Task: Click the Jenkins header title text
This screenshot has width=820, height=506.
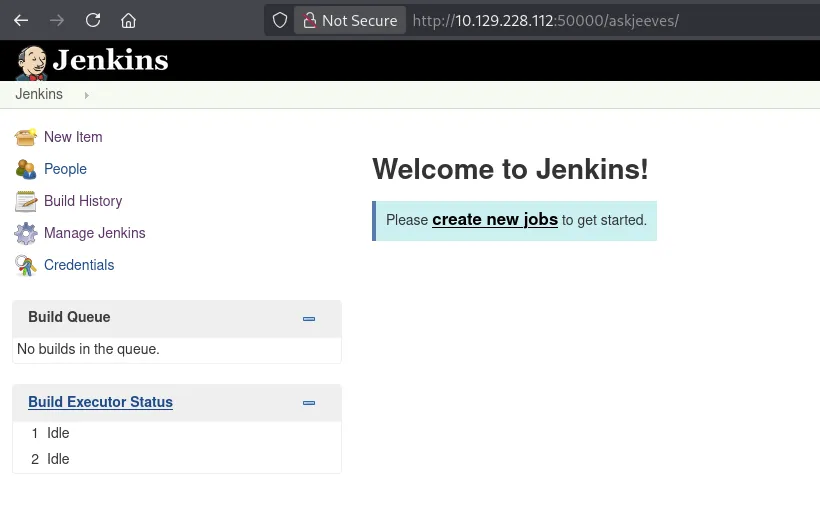Action: [110, 60]
